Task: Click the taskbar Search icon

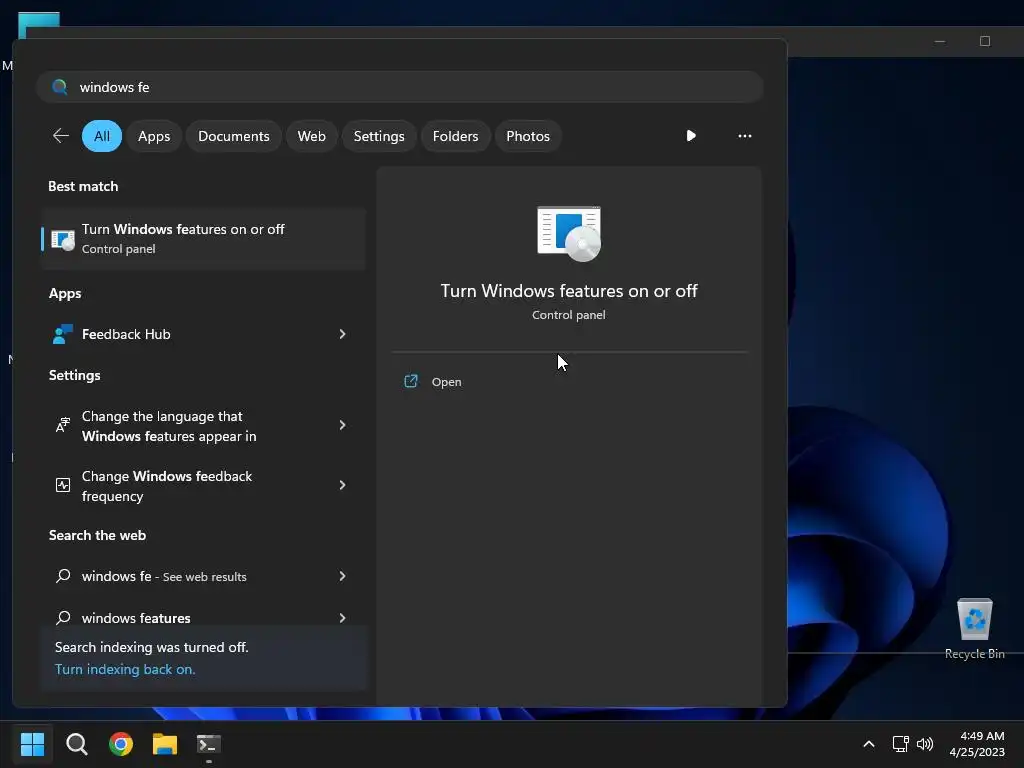Action: pyautogui.click(x=76, y=744)
